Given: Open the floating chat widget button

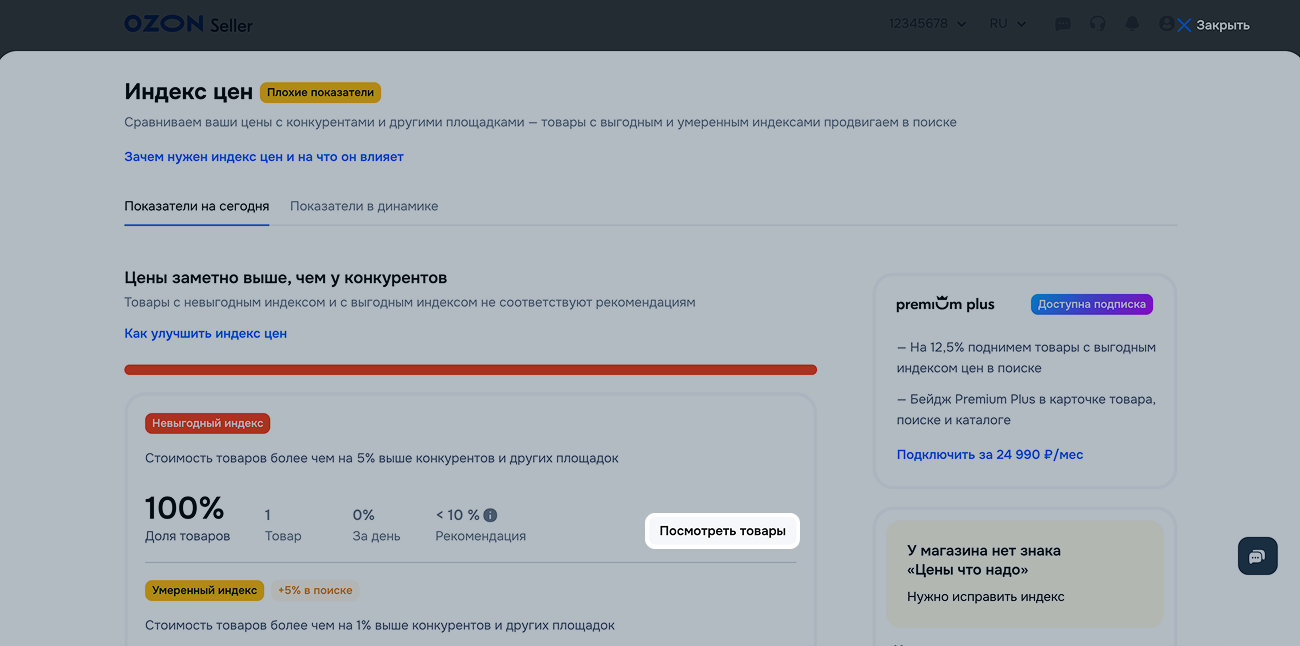Looking at the screenshot, I should tap(1257, 556).
